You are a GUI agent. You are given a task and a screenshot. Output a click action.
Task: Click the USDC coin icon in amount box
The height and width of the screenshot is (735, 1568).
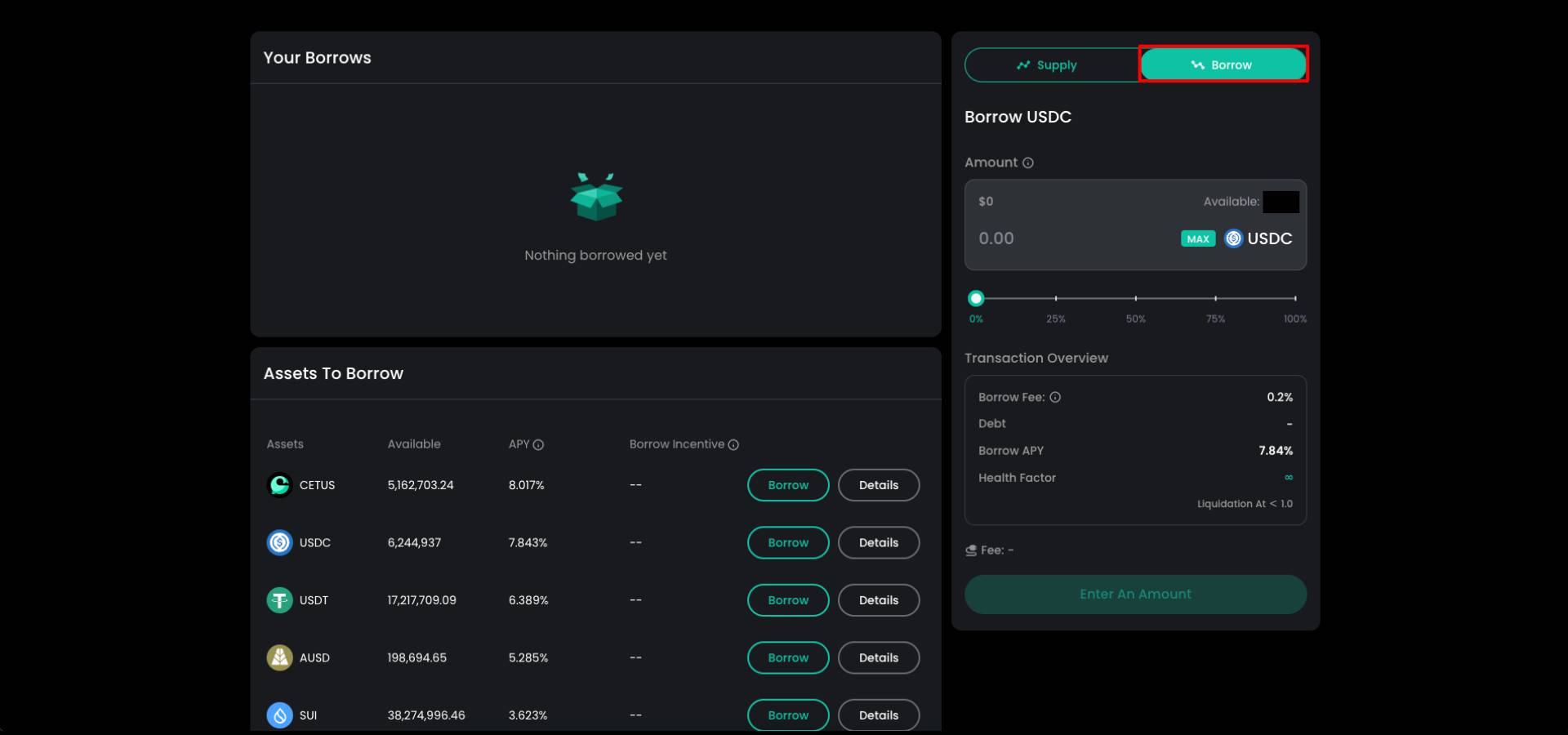point(1233,238)
